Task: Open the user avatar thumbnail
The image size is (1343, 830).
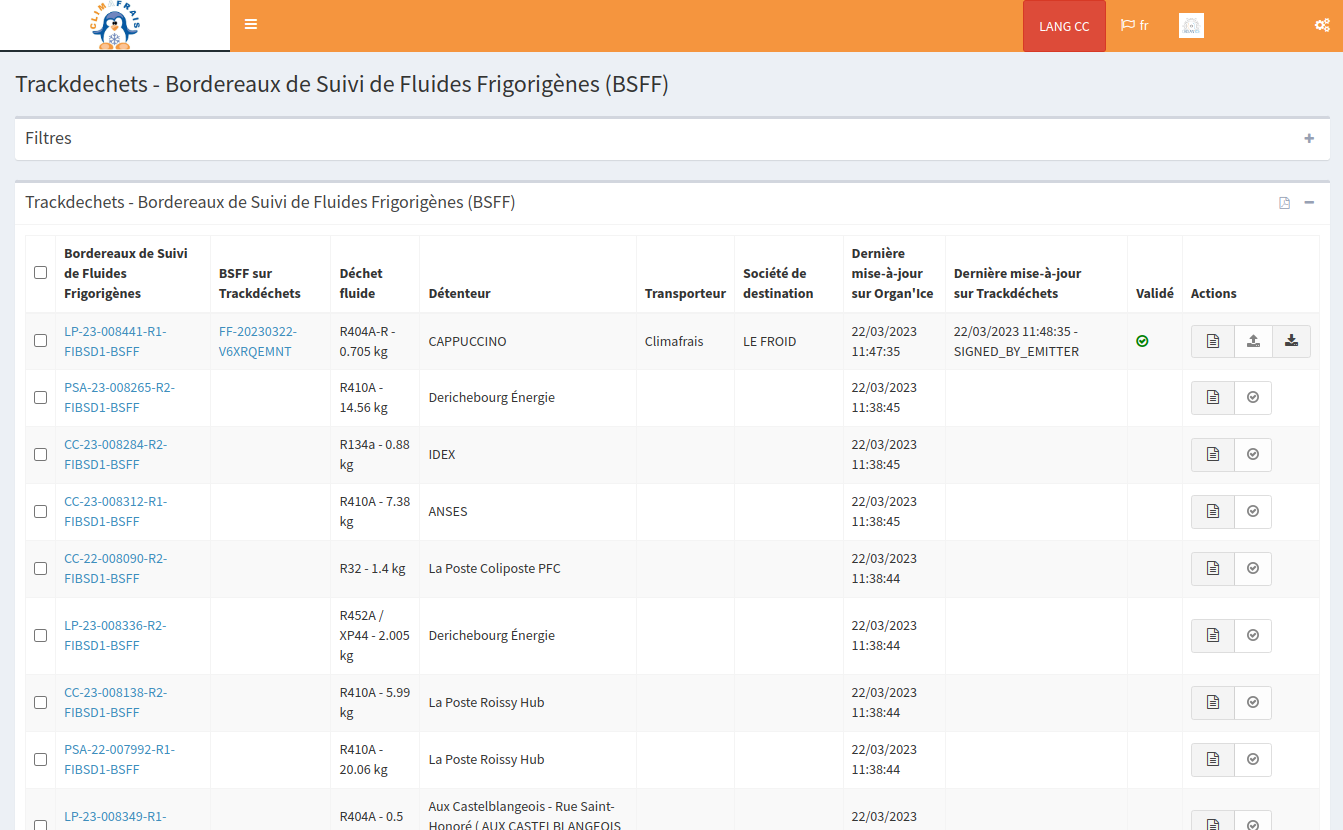Action: coord(1191,26)
